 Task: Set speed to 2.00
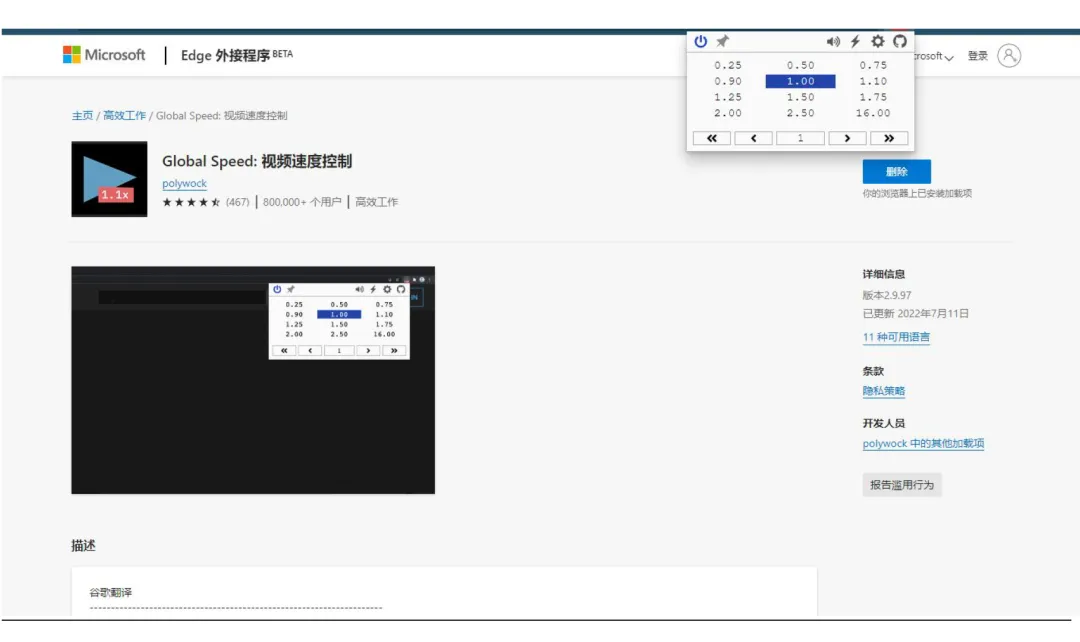click(x=728, y=113)
